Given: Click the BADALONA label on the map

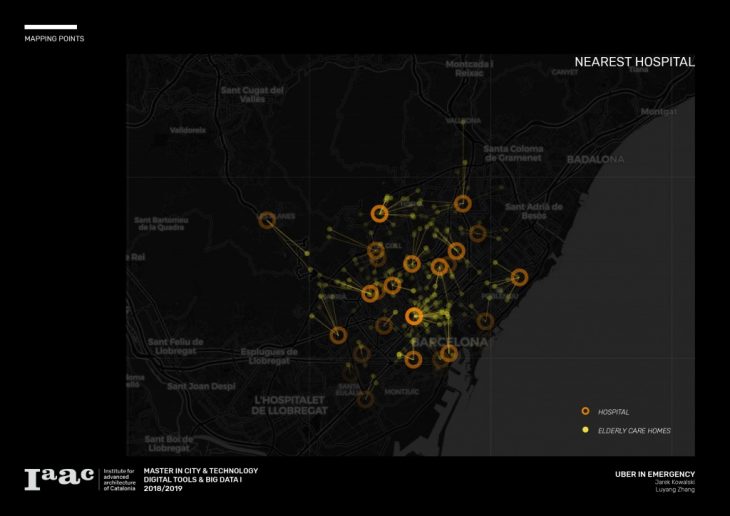Looking at the screenshot, I should click(x=595, y=159).
